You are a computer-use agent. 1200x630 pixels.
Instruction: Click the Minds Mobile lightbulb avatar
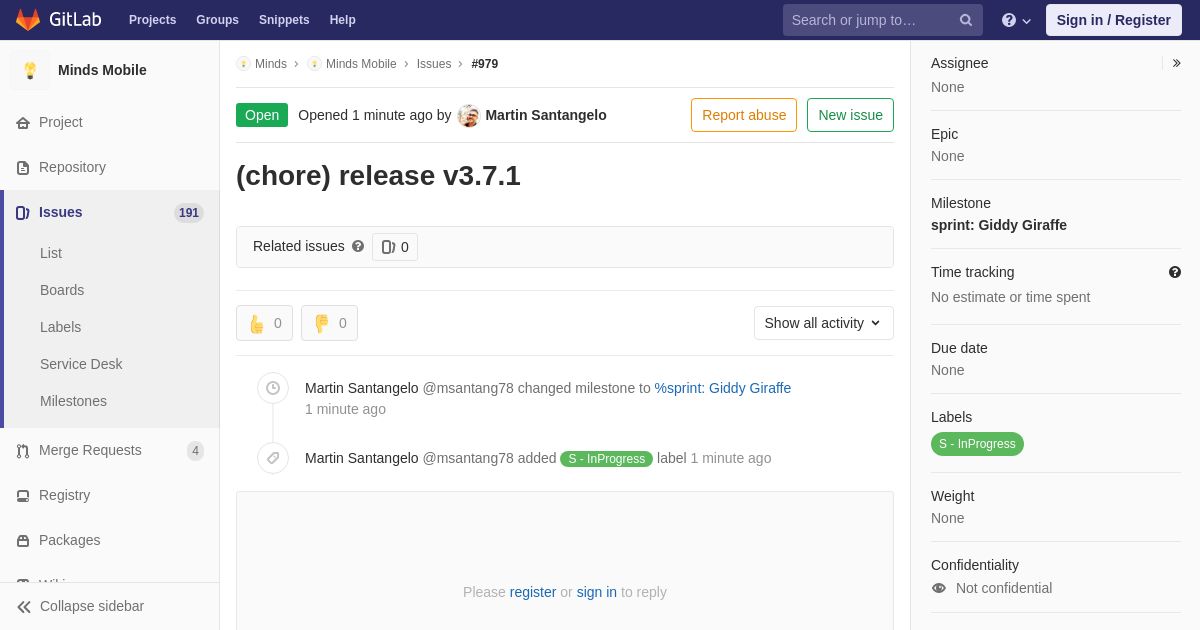click(30, 70)
